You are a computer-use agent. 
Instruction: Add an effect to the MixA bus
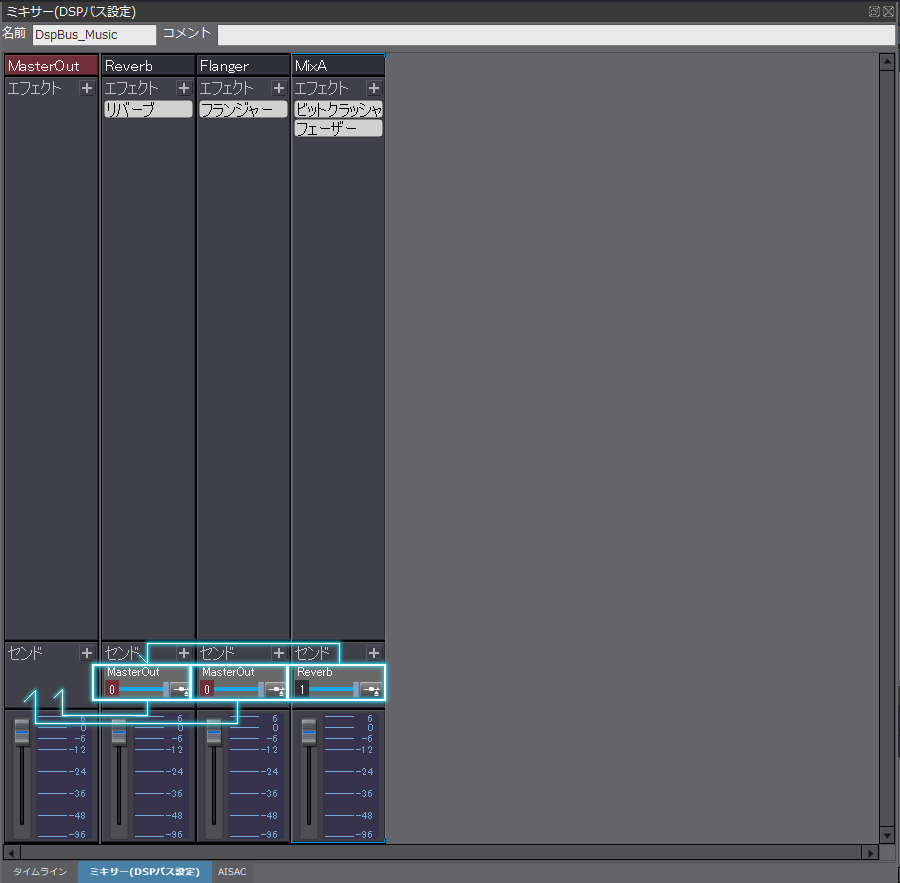[x=374, y=88]
